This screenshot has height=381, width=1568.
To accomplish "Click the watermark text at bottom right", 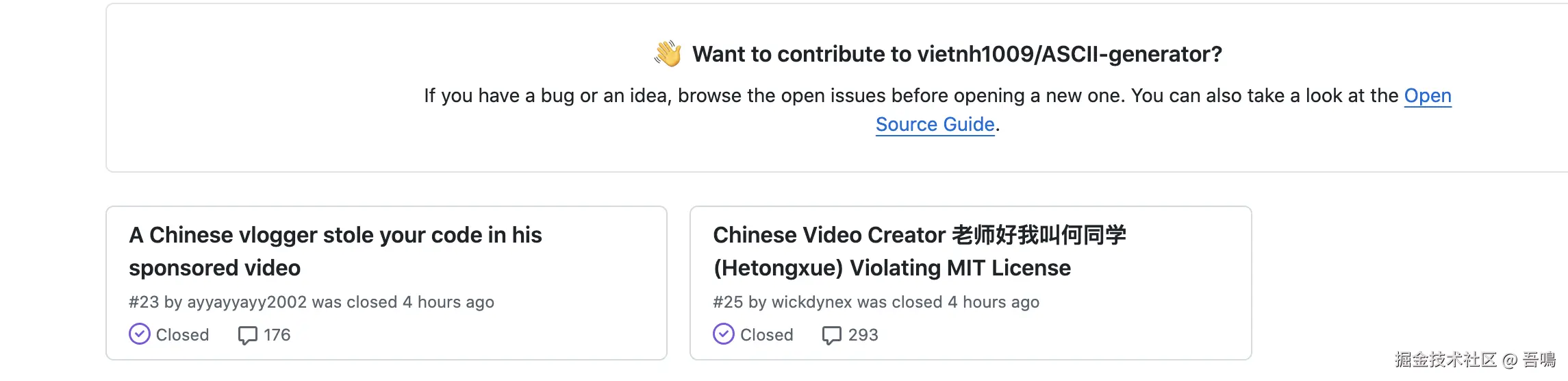I will click(x=1475, y=360).
